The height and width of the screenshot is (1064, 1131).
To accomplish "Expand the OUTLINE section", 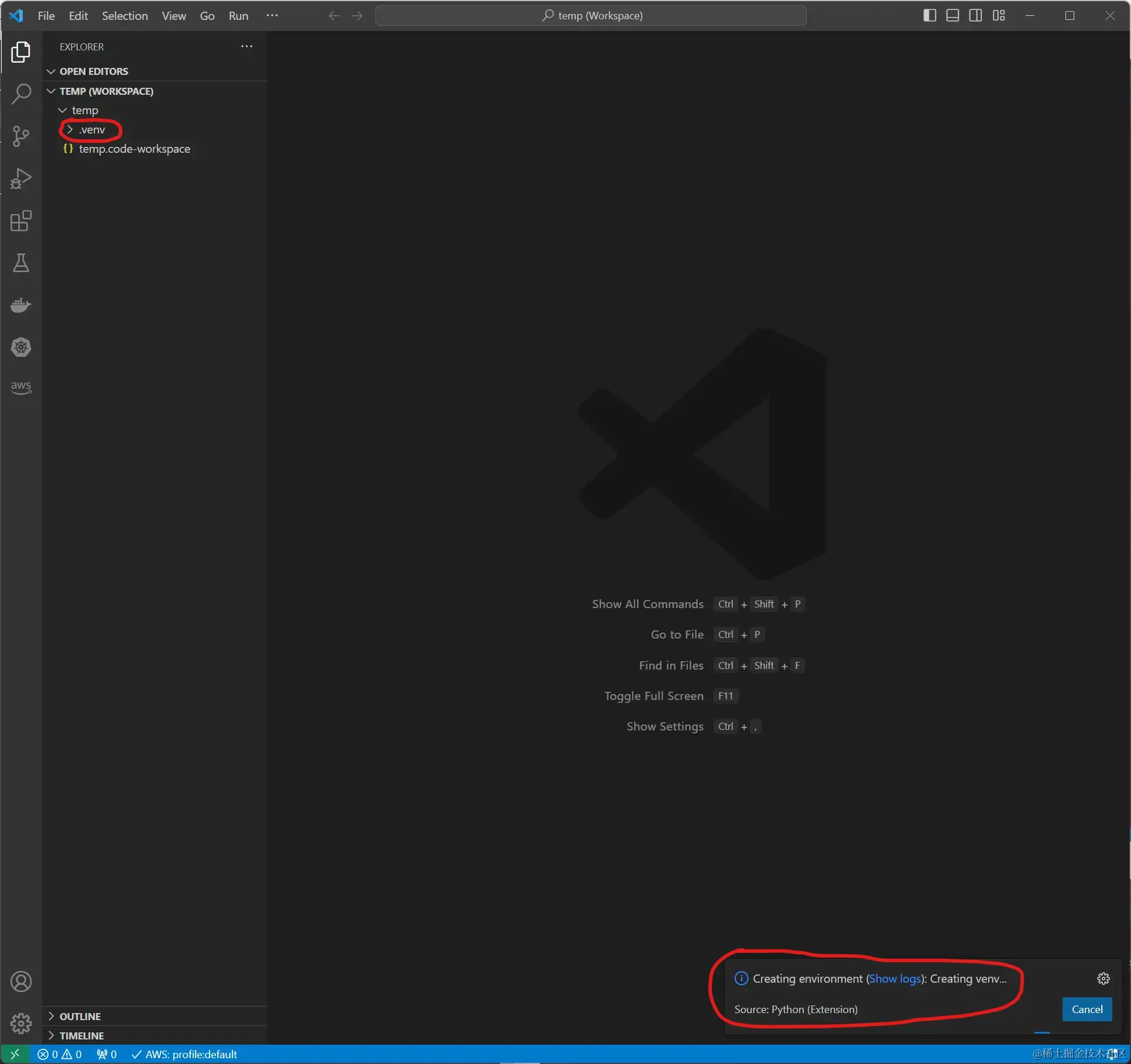I will (80, 1016).
